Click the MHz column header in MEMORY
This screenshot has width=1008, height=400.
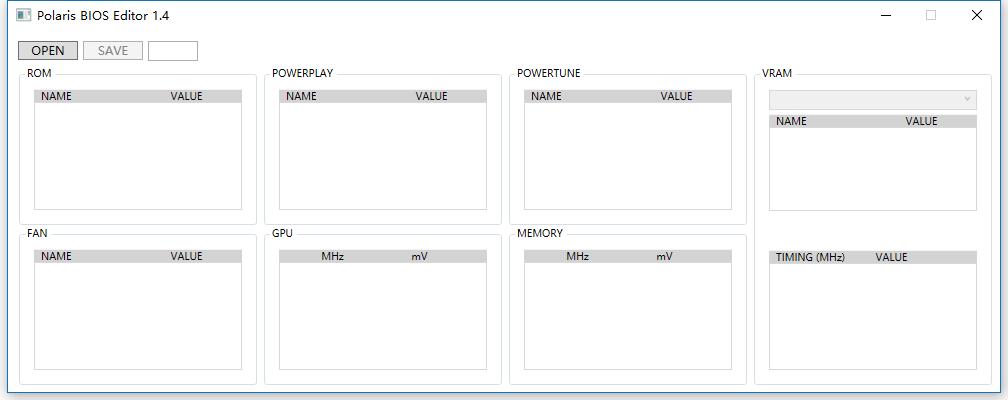tap(577, 257)
